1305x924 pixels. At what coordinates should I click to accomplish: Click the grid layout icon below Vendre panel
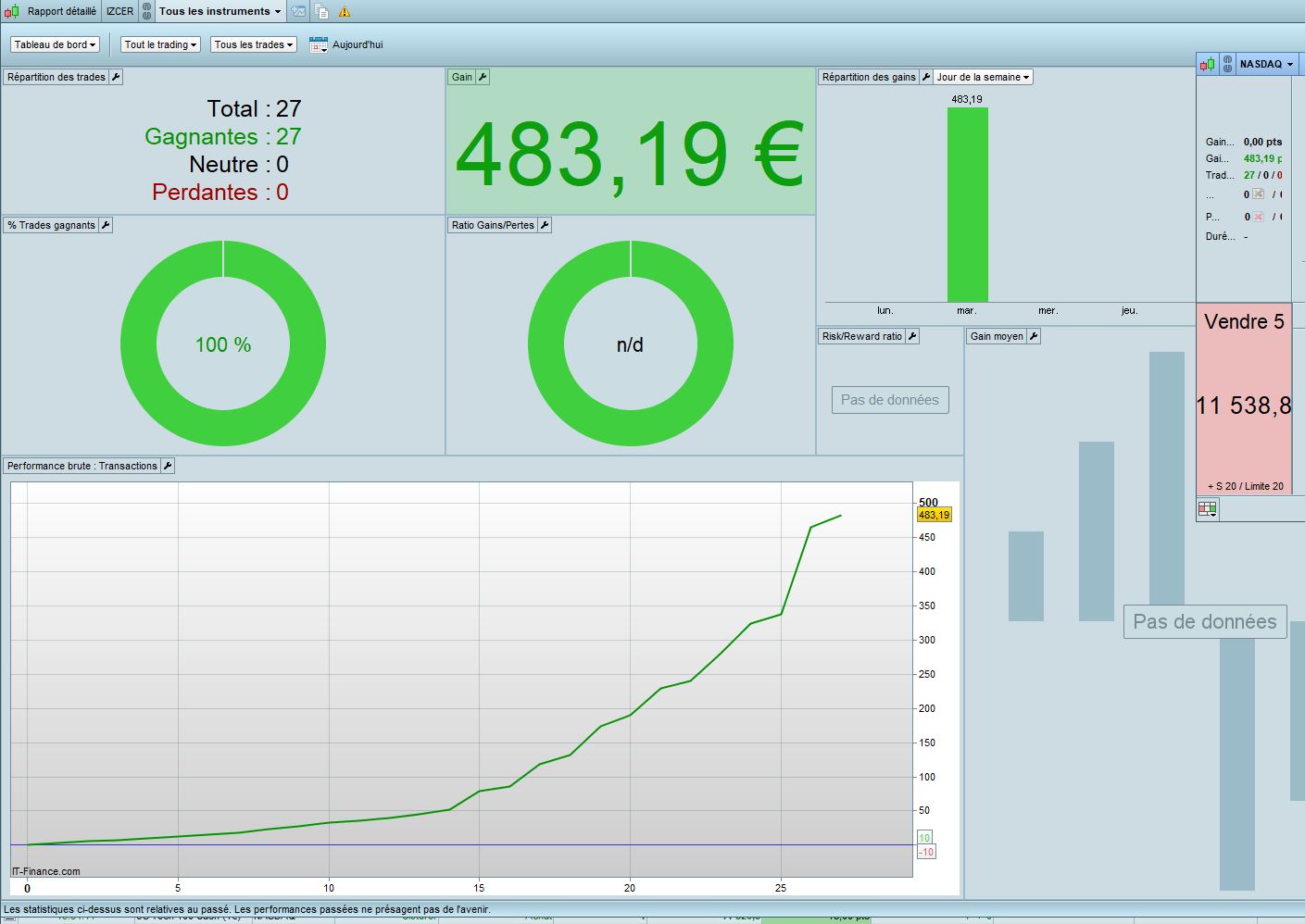1208,508
